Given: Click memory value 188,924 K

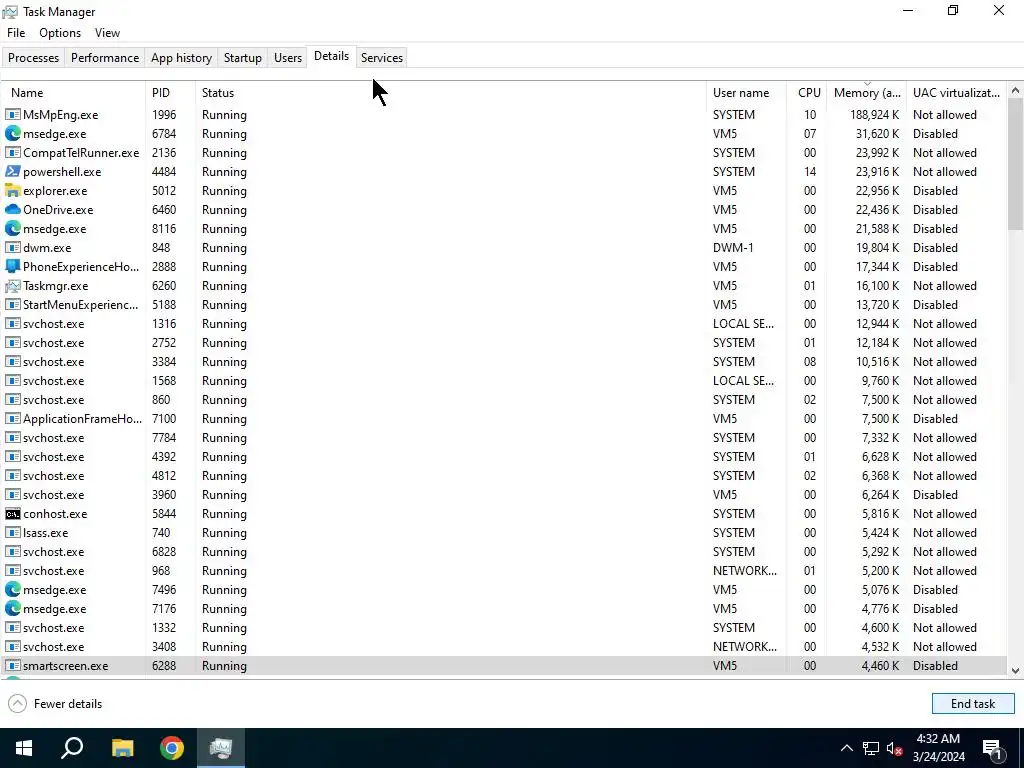Looking at the screenshot, I should (x=874, y=115).
